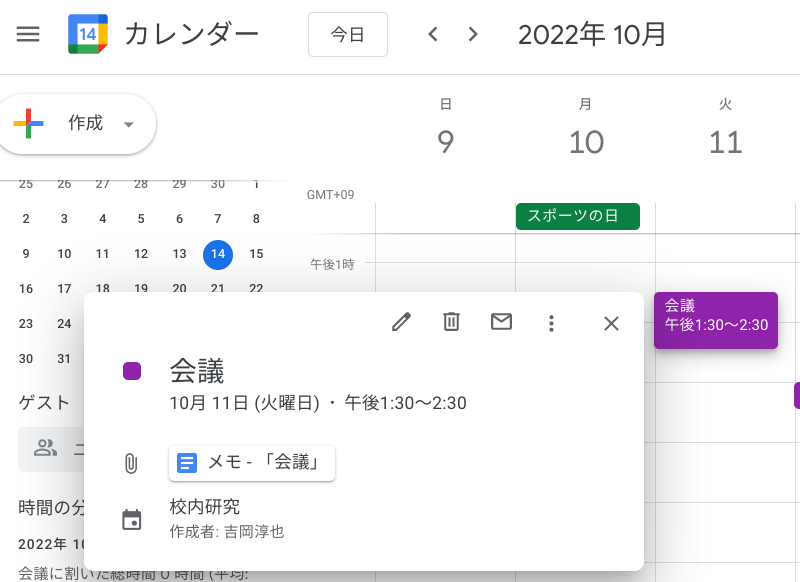The height and width of the screenshot is (582, 800).
Task: Click the 会議 event title text
Action: 197,371
